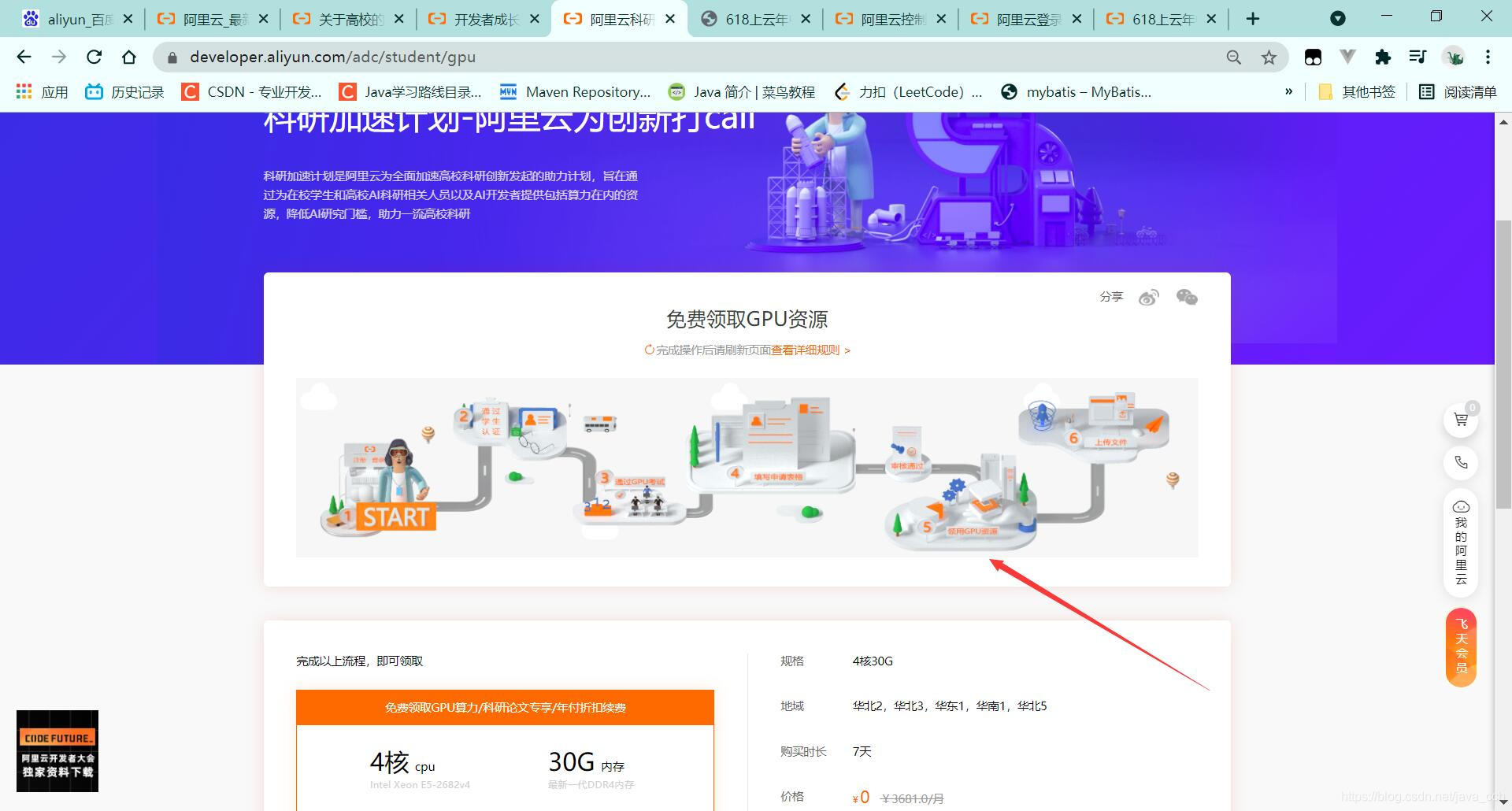Share the page to WeChat
Screen dimensions: 1512x811
(x=1187, y=297)
